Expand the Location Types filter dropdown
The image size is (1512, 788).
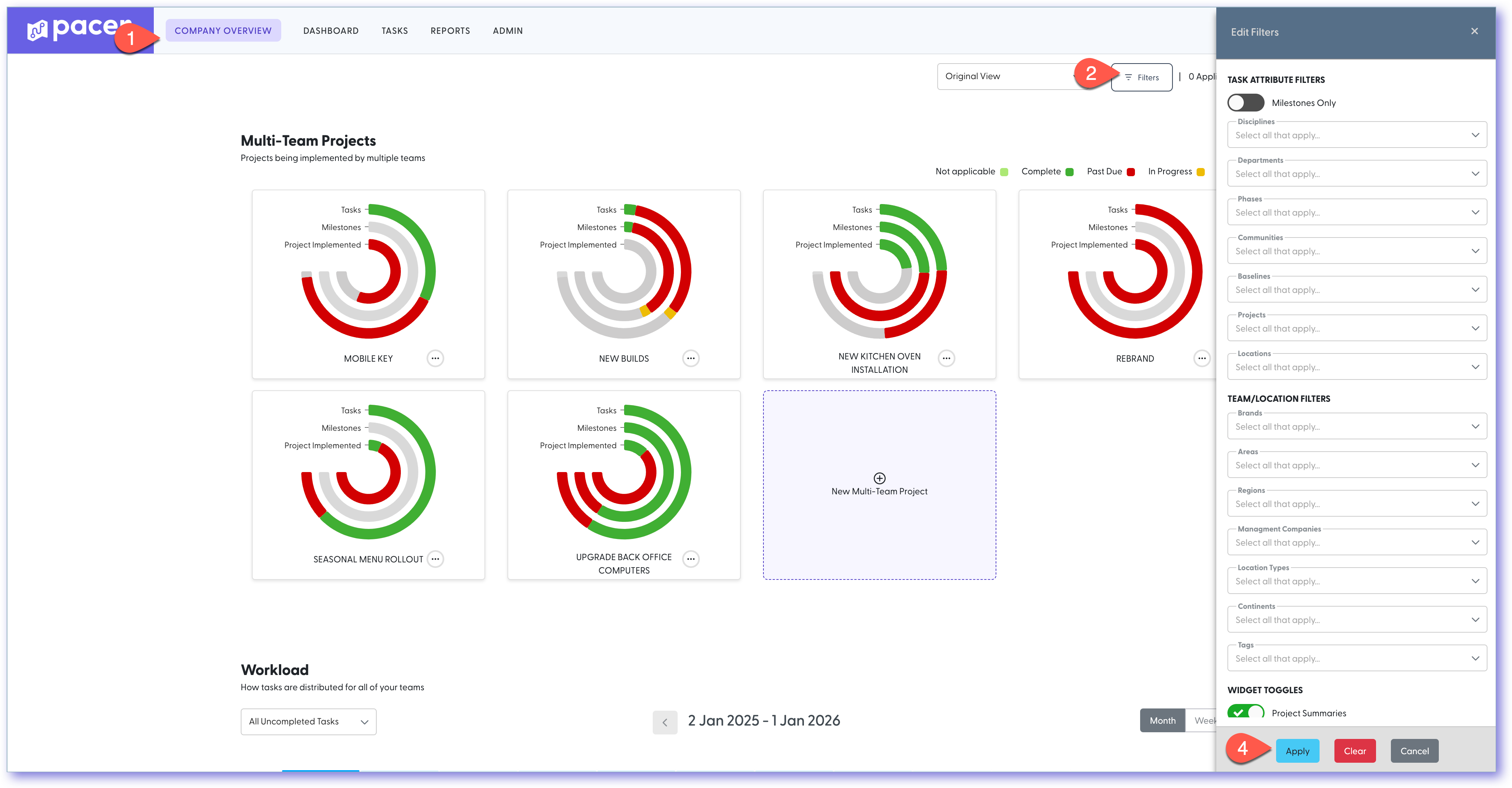click(x=1356, y=581)
